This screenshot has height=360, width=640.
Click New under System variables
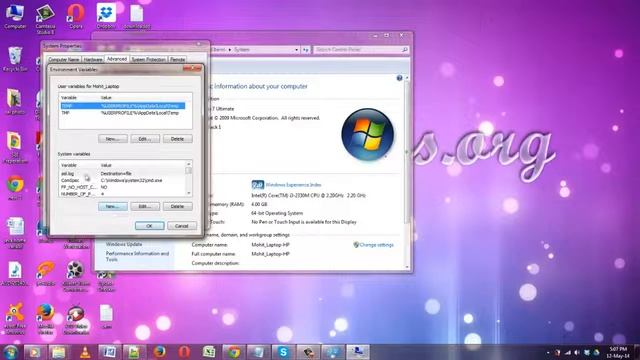pos(113,206)
